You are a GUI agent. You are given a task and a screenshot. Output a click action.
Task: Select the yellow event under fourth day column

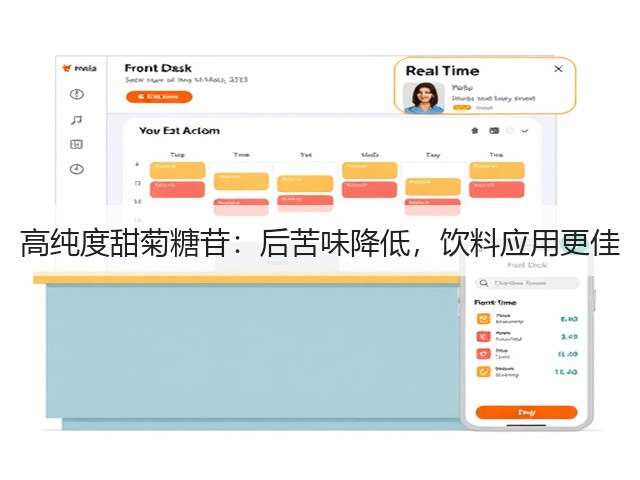370,170
